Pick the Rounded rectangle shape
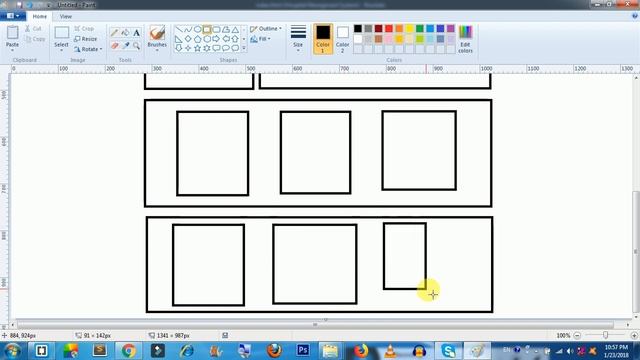This screenshot has width=640, height=360. 216,30
